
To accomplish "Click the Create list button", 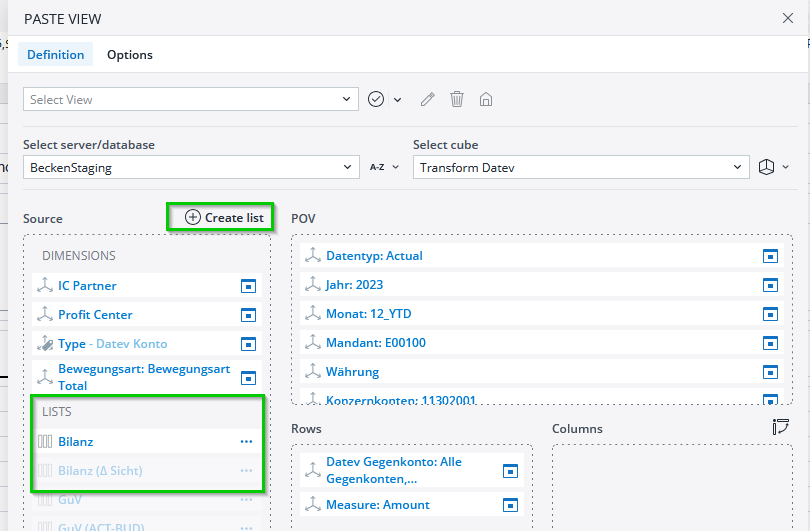I will point(225,217).
